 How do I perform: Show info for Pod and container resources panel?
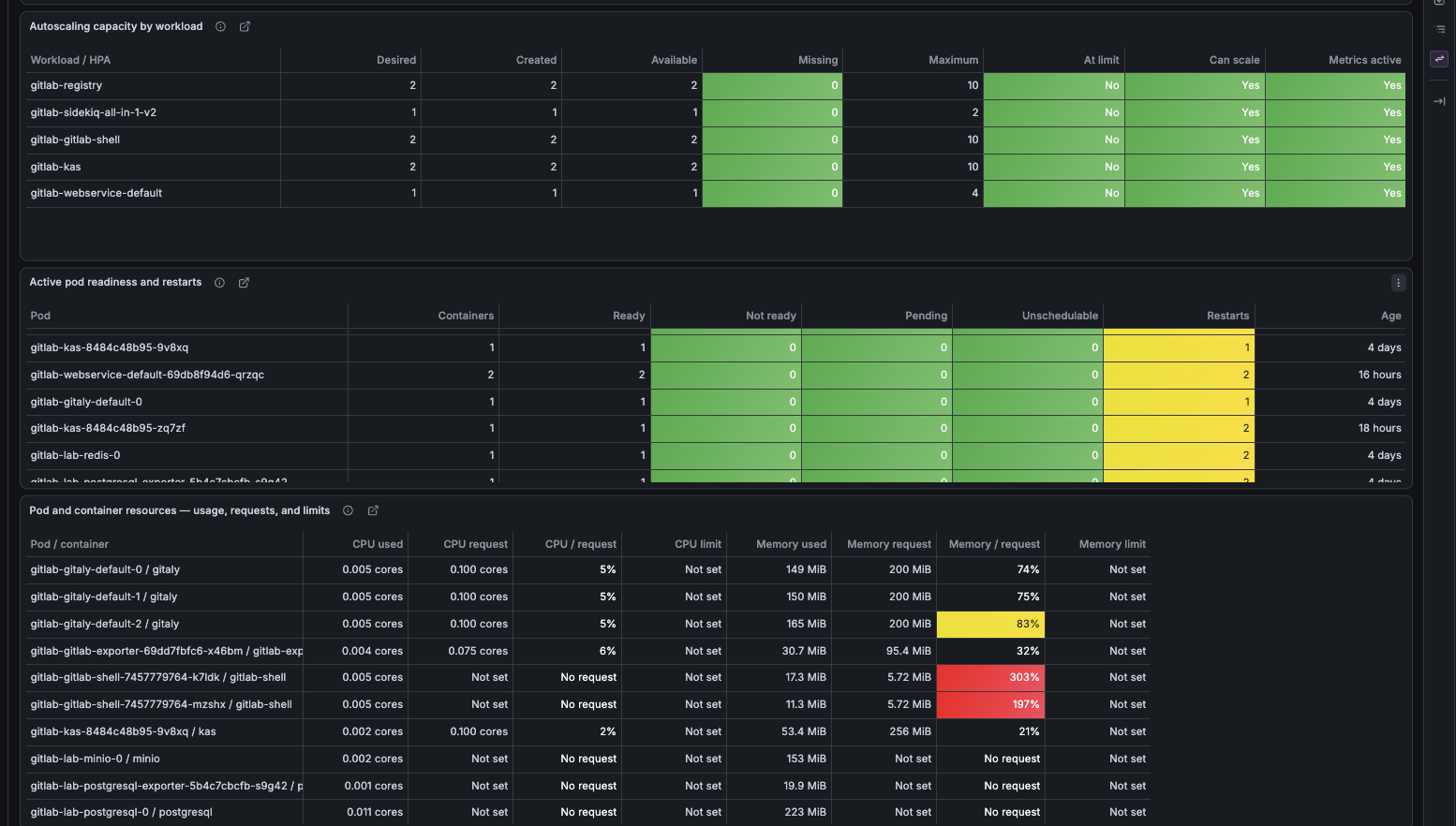[x=348, y=510]
